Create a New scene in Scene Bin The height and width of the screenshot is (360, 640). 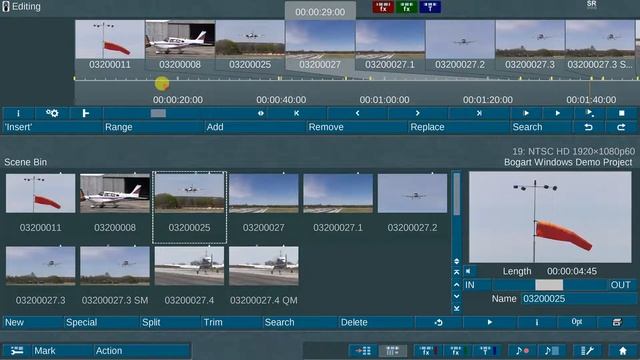coord(33,322)
